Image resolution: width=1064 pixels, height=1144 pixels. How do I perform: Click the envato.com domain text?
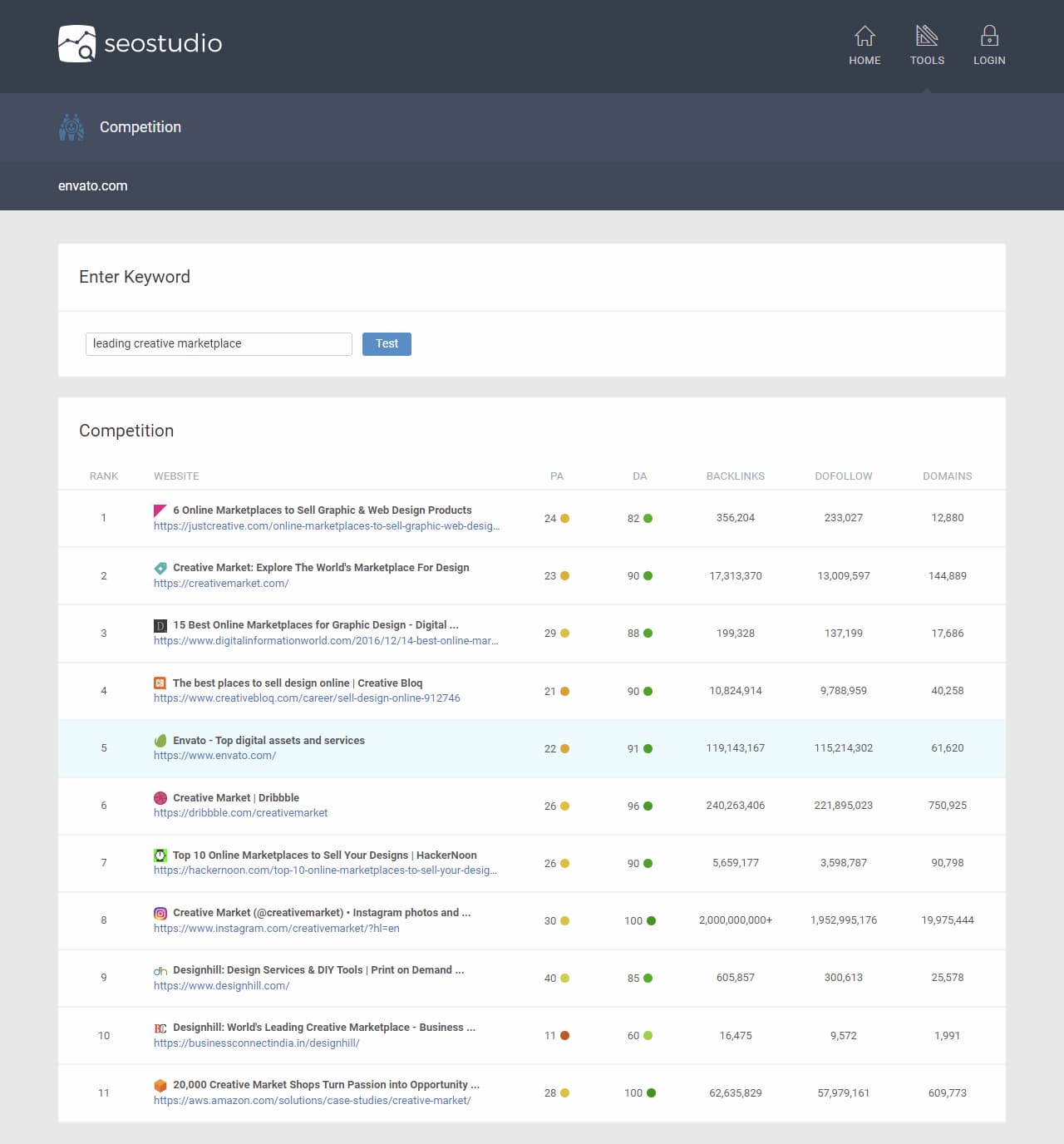93,186
